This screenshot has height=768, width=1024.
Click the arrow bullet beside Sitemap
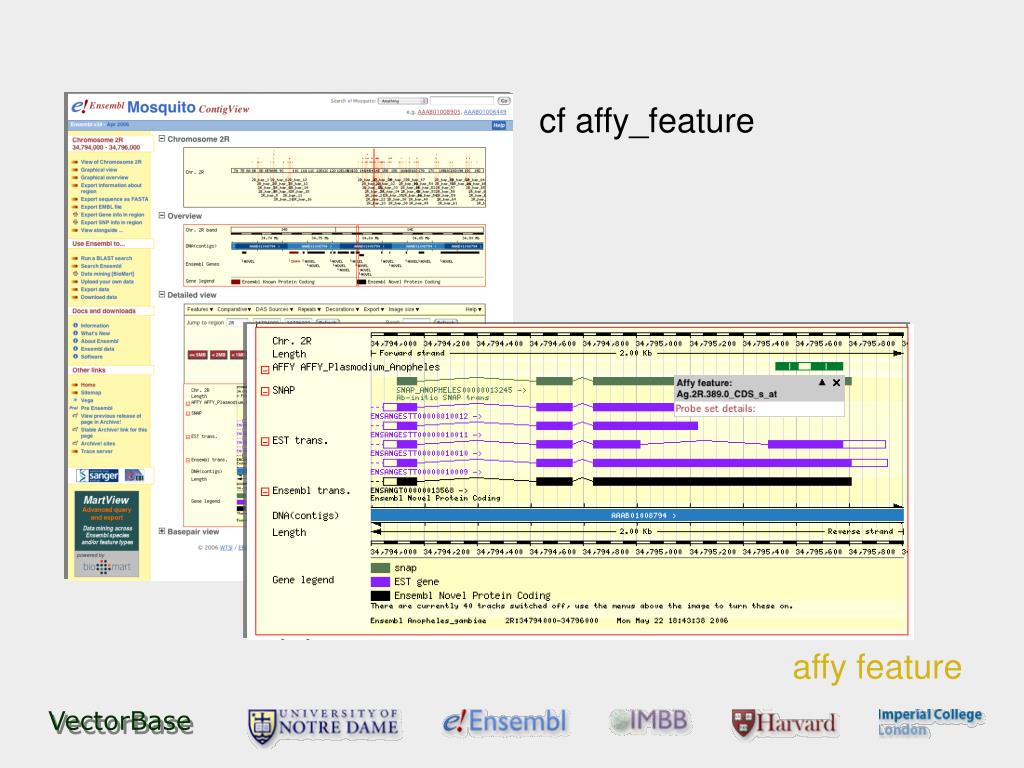(75, 392)
